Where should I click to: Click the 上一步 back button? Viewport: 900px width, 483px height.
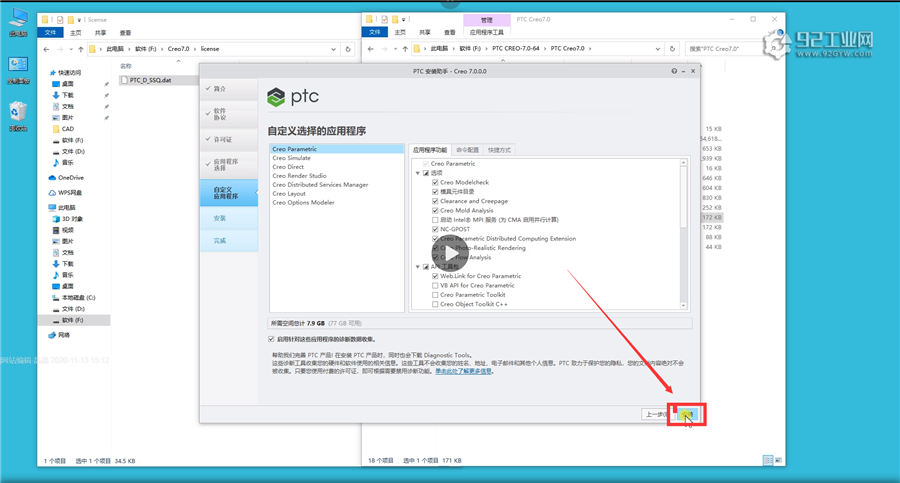click(x=657, y=414)
